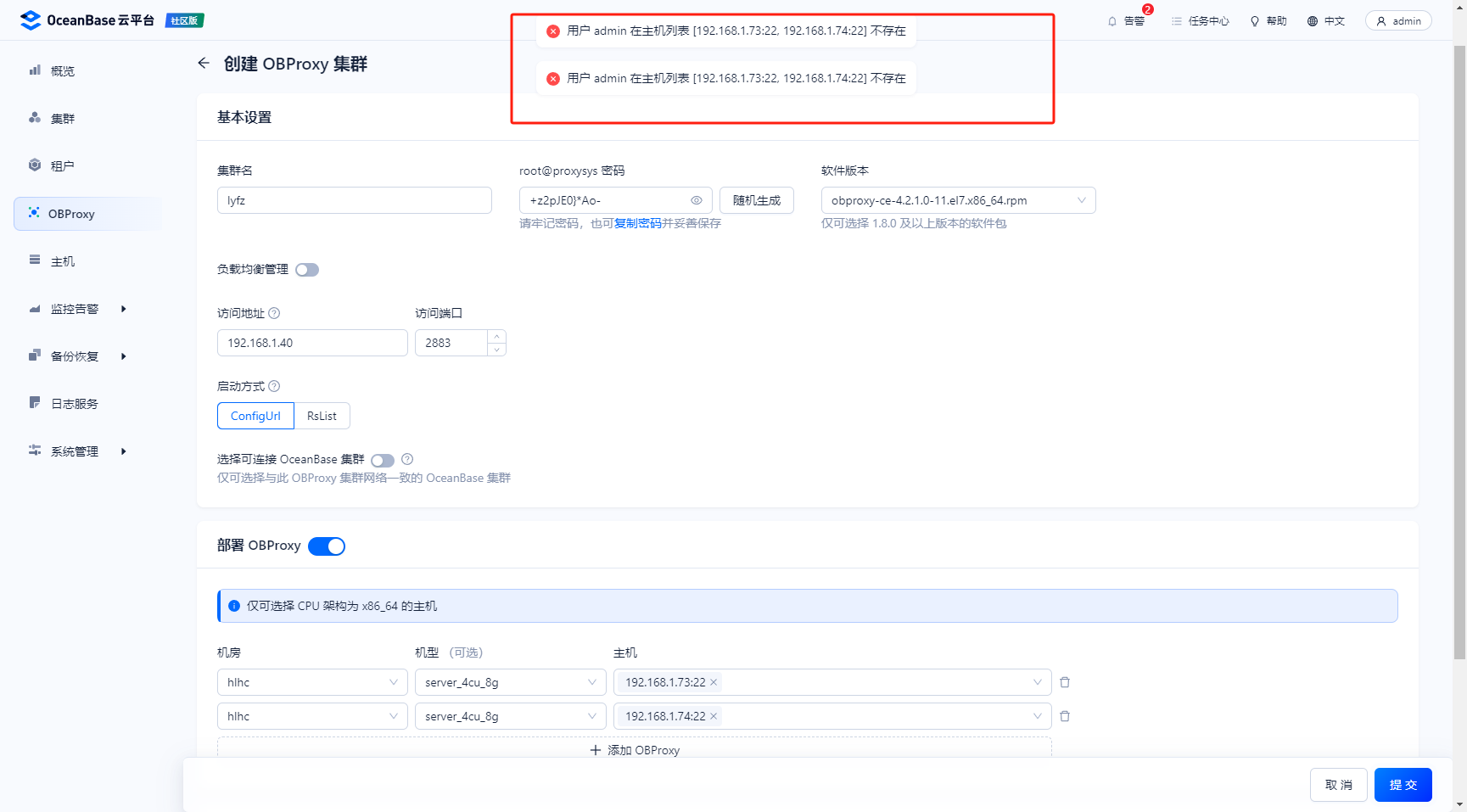Click info icon in x86_64 notice
This screenshot has height=812, width=1467.
pyautogui.click(x=234, y=606)
